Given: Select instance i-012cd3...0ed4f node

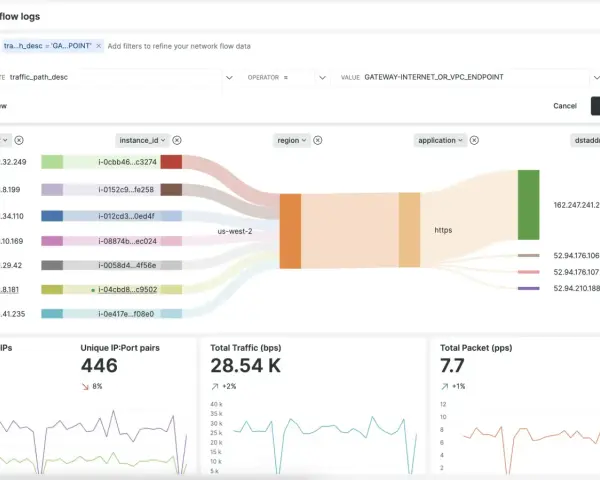Looking at the screenshot, I should pos(126,216).
